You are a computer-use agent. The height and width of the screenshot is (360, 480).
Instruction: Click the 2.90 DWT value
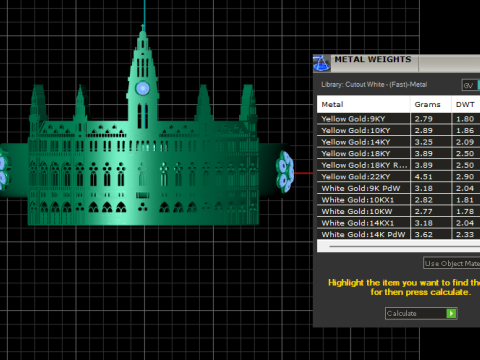coord(465,177)
